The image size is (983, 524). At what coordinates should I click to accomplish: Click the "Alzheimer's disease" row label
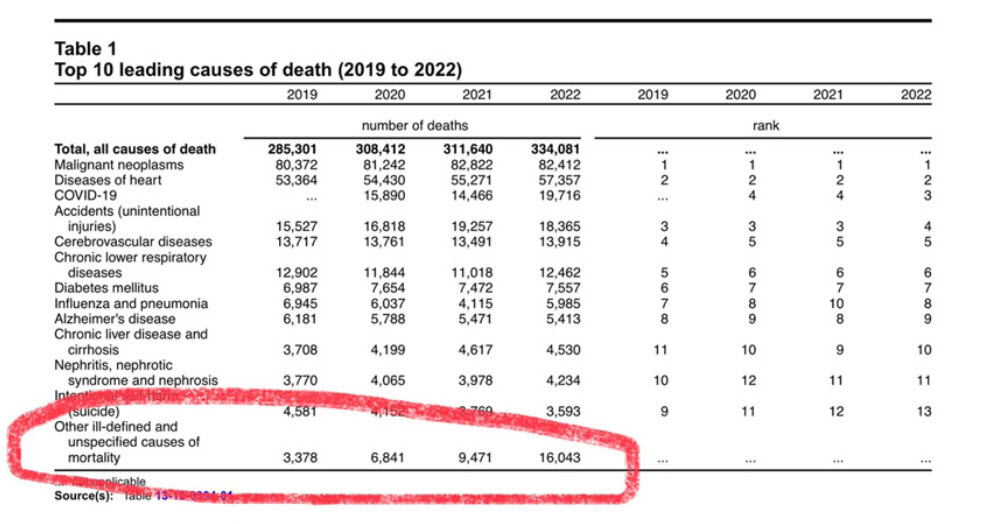pyautogui.click(x=116, y=318)
